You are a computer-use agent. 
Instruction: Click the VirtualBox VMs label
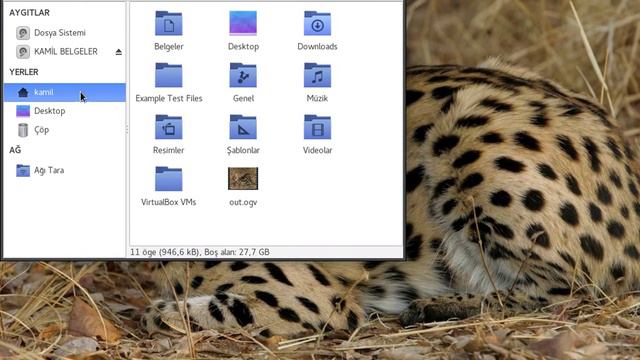tap(169, 202)
